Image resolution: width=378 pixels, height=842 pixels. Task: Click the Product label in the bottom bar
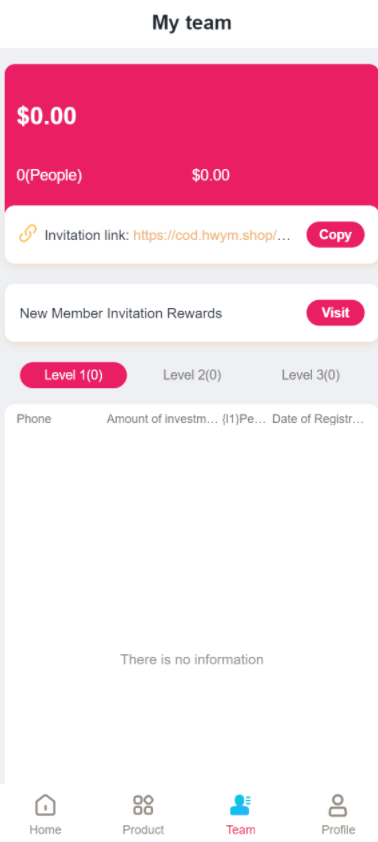click(x=143, y=830)
